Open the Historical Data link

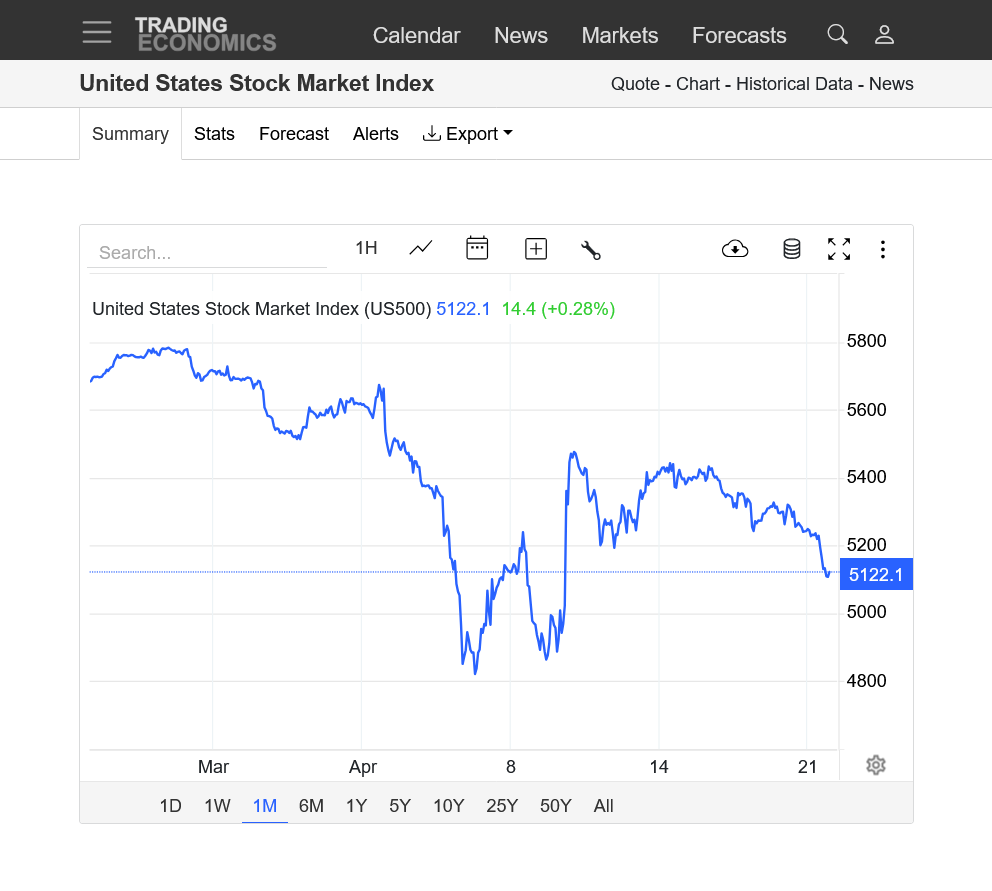tap(794, 84)
